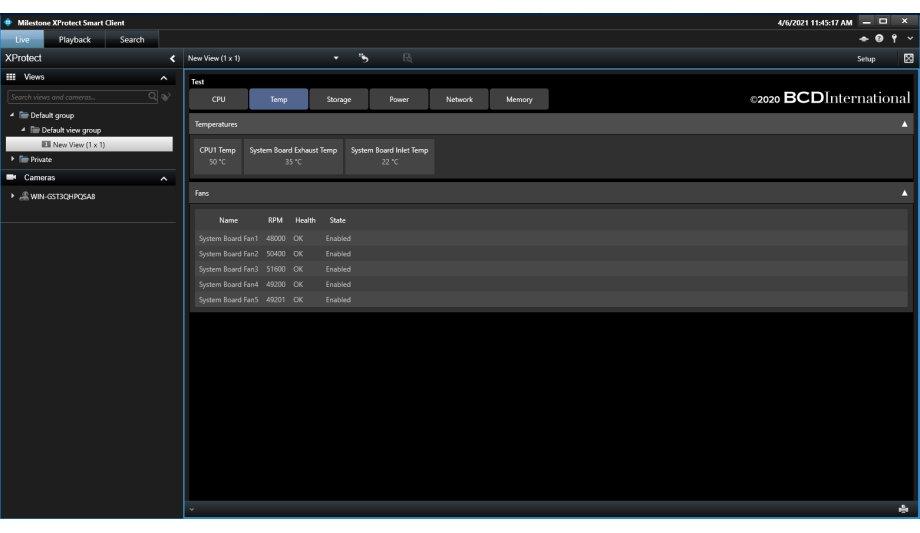Click the reload view icon in toolbar
920x533 pixels.
364,58
